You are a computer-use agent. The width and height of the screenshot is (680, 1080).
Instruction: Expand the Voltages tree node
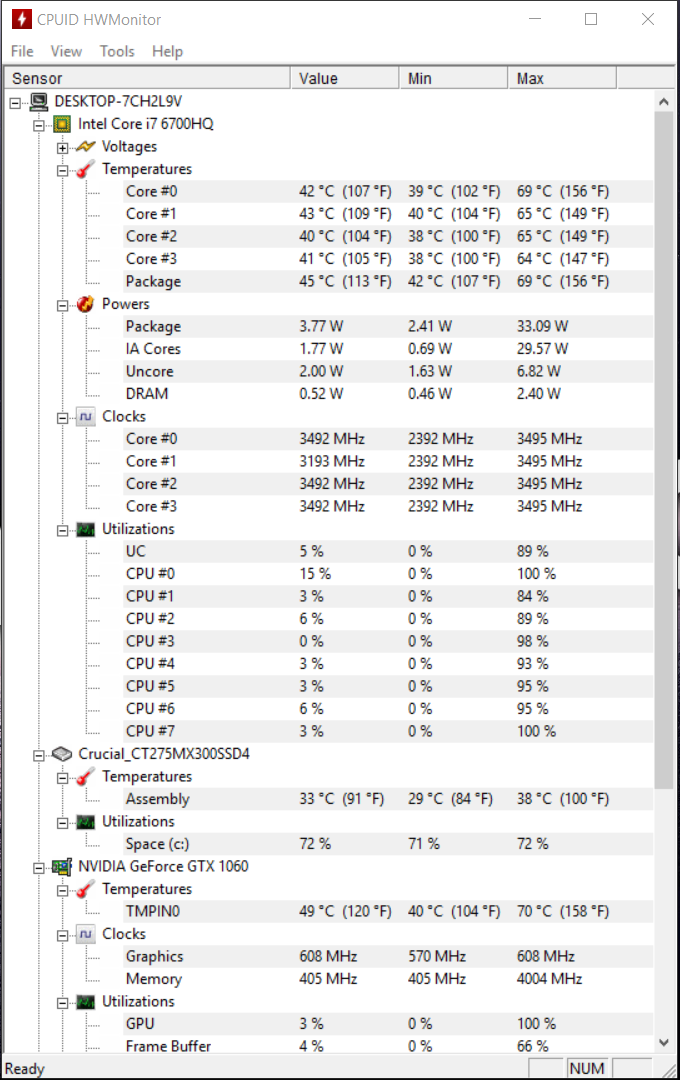63,148
